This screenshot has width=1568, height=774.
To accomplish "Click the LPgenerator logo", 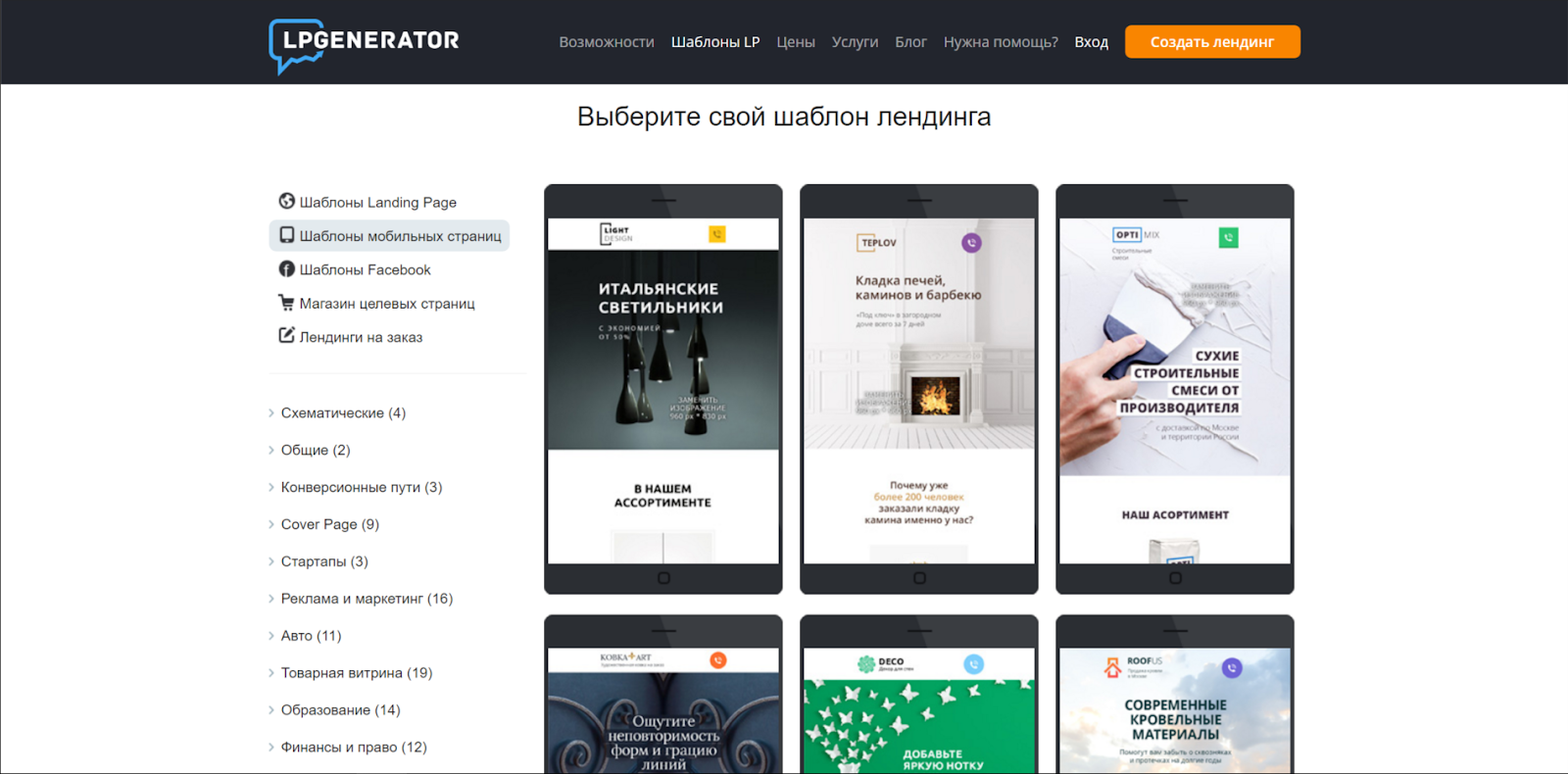I will (365, 45).
